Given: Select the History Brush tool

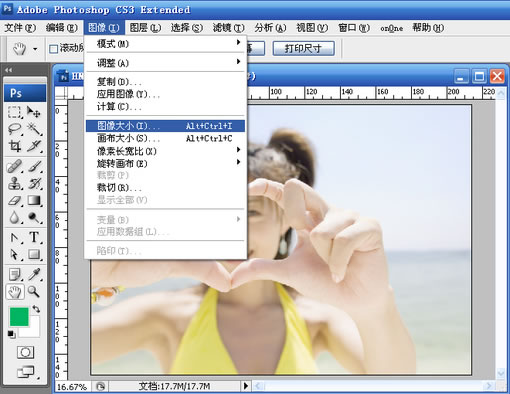Looking at the screenshot, I should (x=34, y=183).
